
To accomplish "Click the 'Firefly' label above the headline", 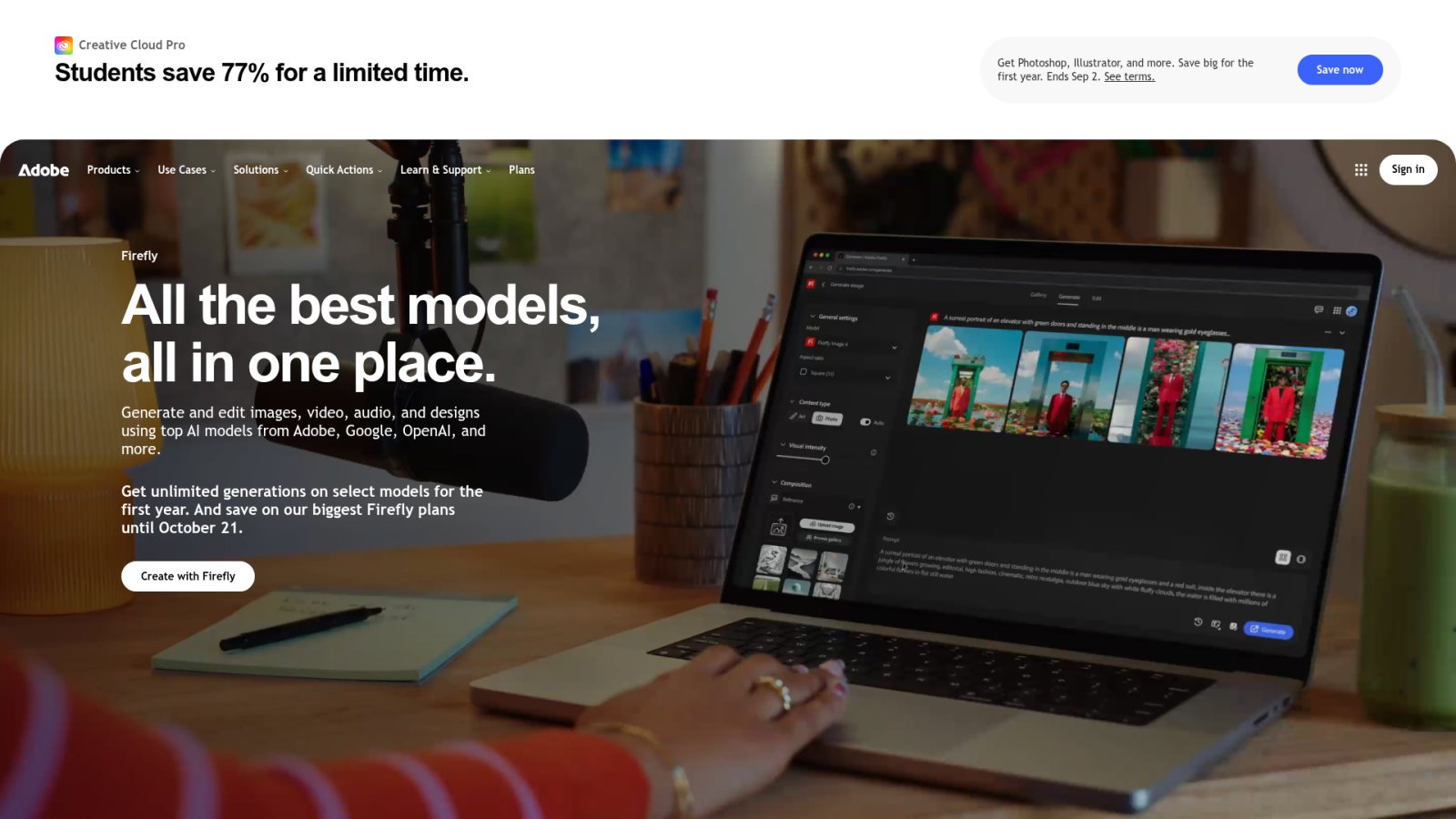I will click(139, 256).
